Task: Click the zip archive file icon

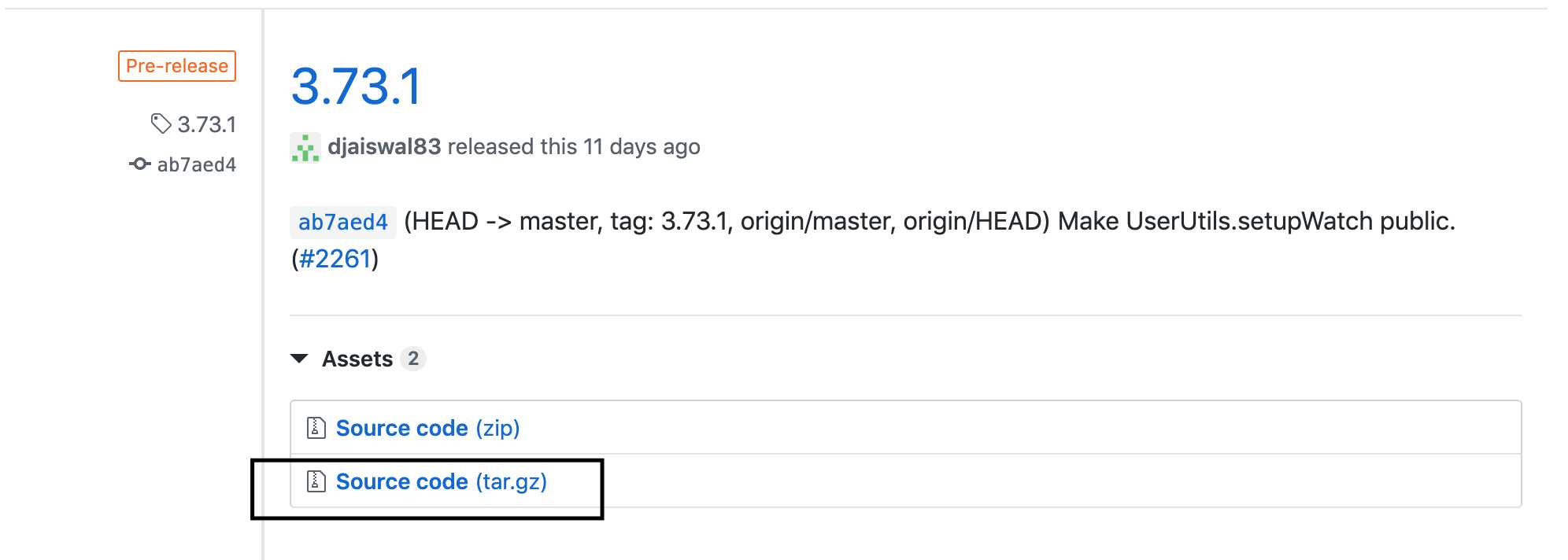Action: pos(316,427)
